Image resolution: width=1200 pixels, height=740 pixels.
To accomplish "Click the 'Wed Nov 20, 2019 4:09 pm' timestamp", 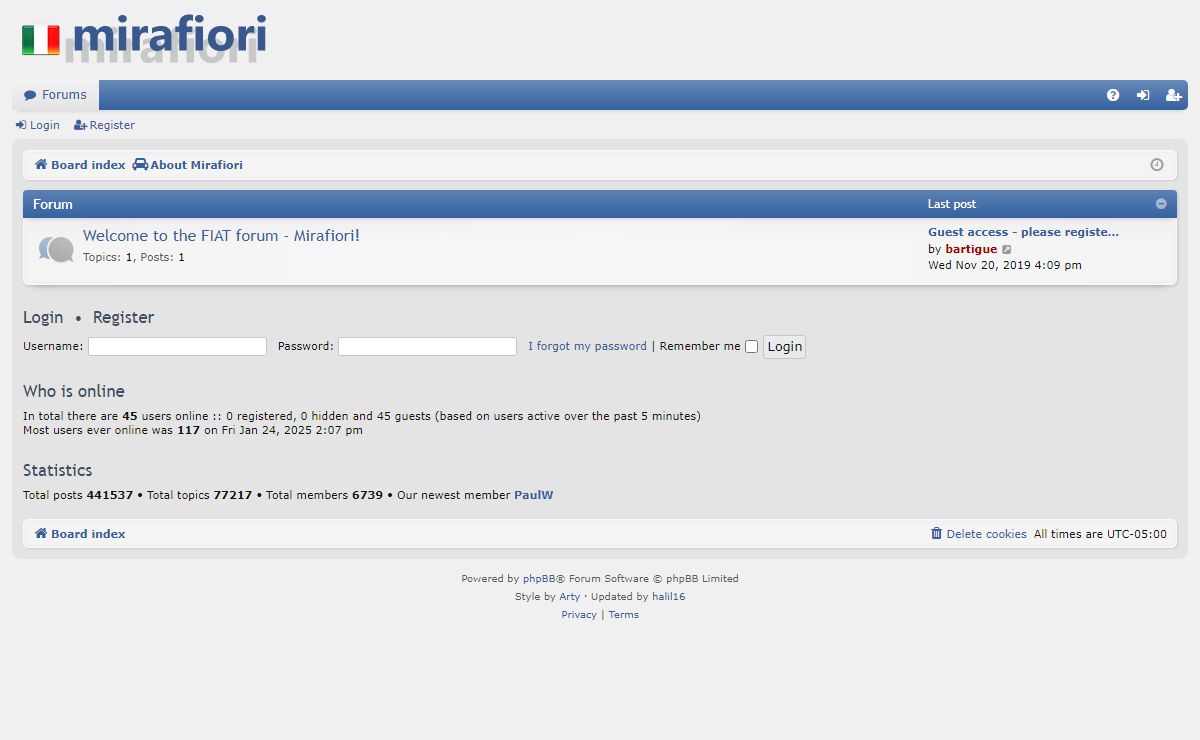I will click(1005, 265).
